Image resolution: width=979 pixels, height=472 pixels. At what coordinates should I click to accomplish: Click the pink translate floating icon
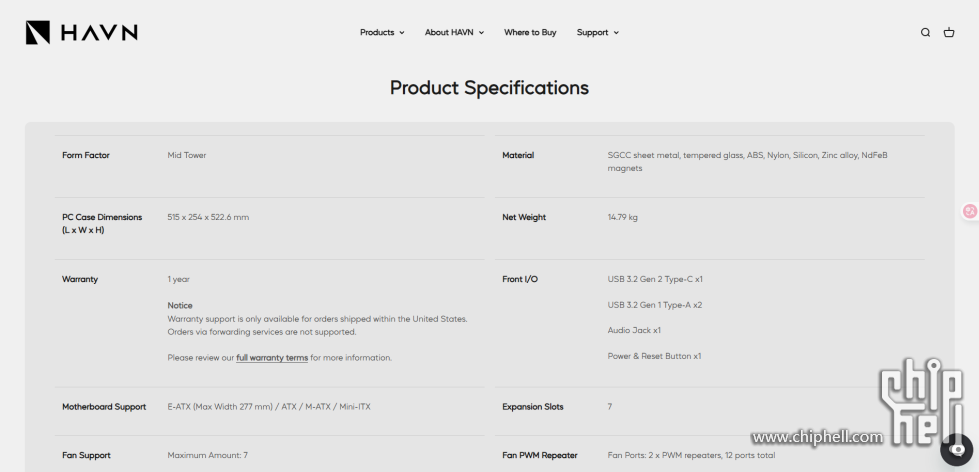969,211
